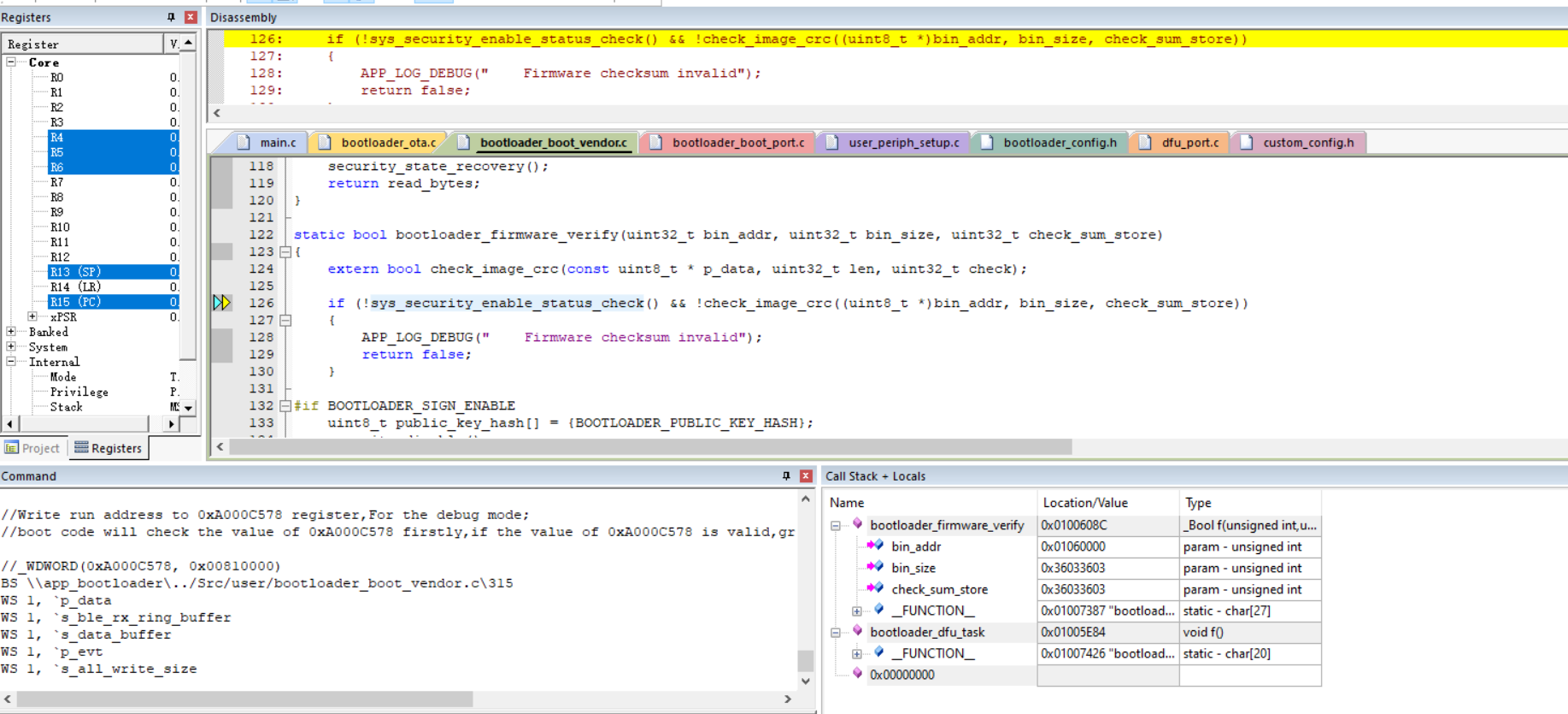Click the check_sum_store parameter icon

point(875,589)
